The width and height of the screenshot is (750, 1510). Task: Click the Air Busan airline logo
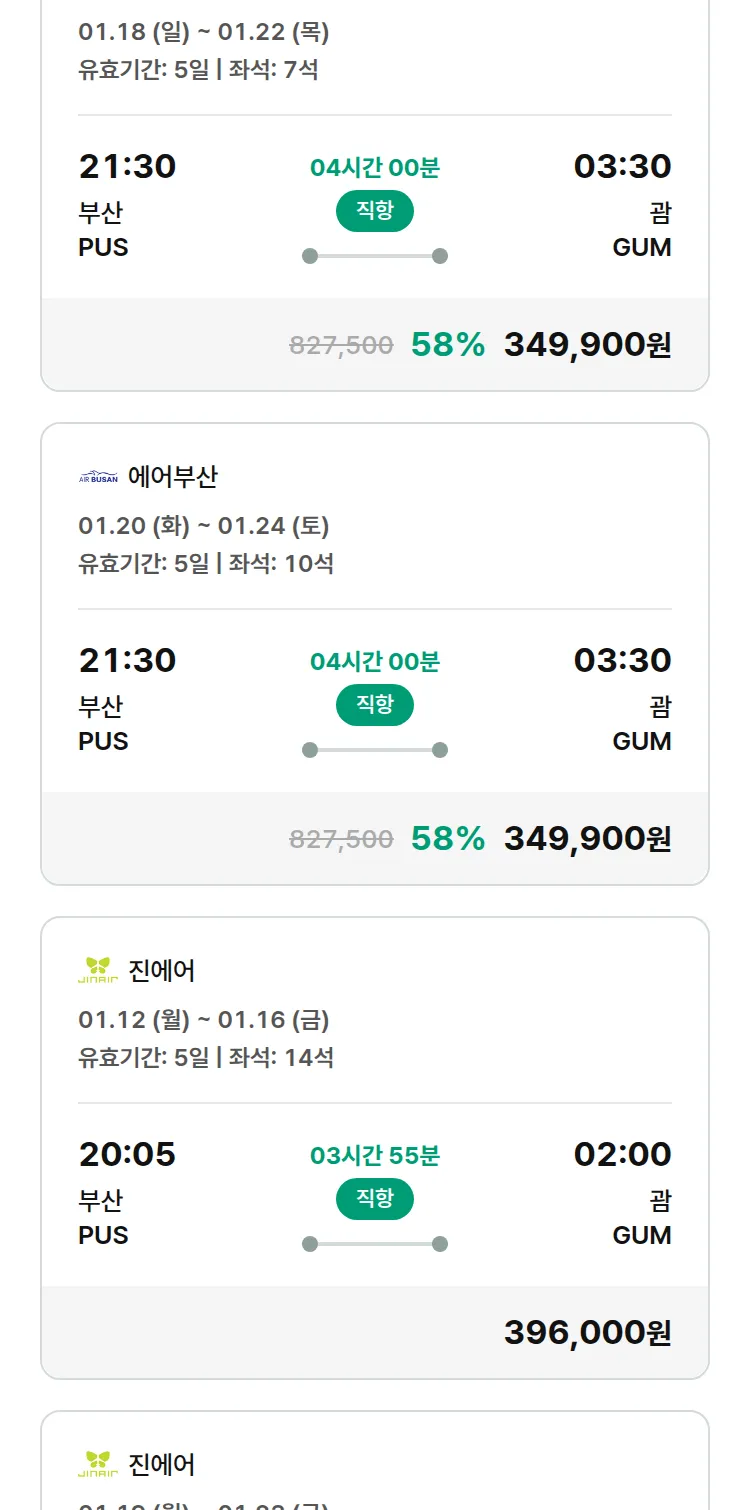(x=98, y=477)
